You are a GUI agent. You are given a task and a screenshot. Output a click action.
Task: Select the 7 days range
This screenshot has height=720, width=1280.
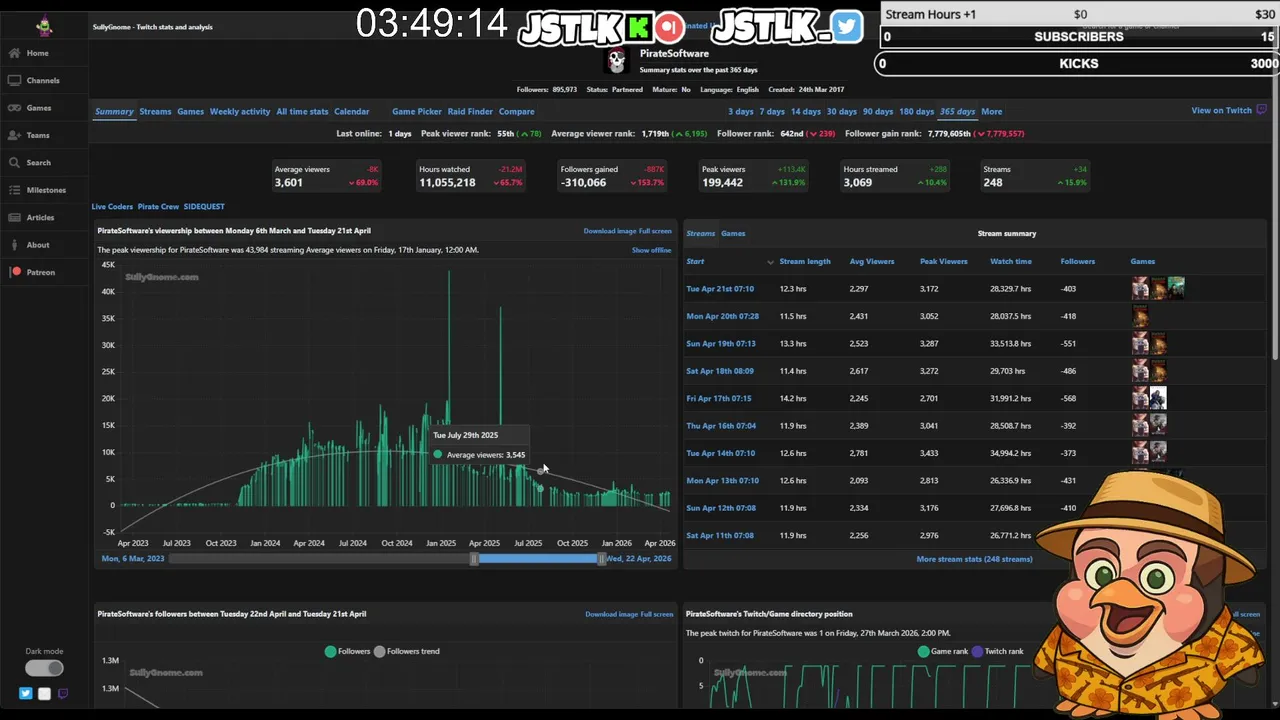[772, 111]
